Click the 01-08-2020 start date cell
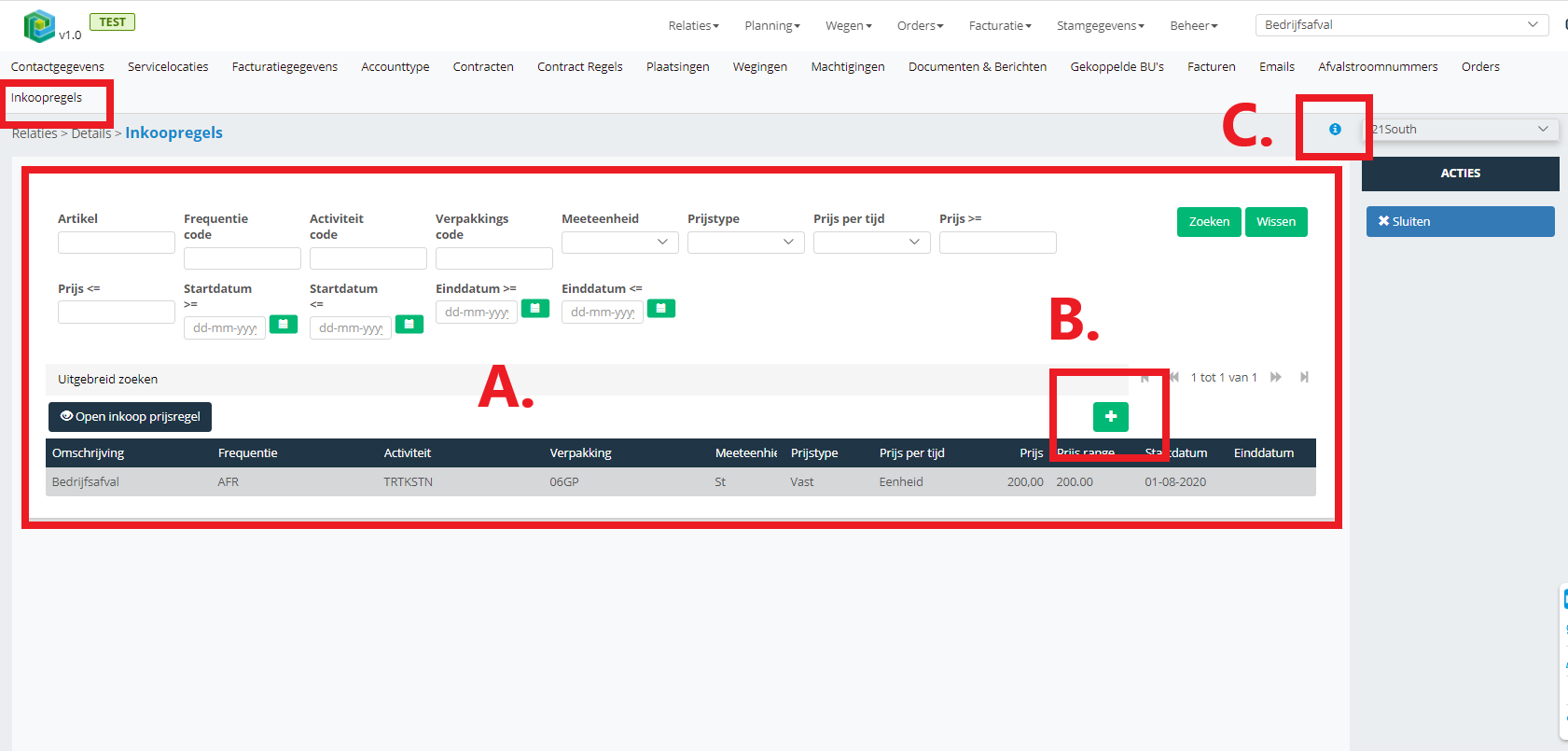1568x751 pixels. click(1175, 481)
